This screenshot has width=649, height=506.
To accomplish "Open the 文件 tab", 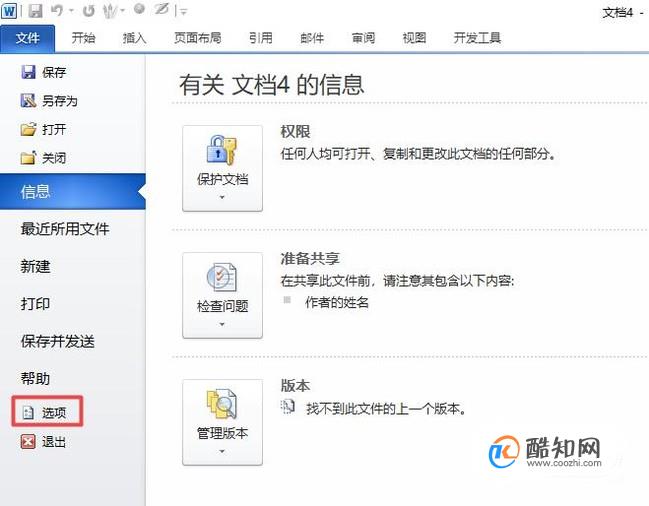I will tap(28, 38).
